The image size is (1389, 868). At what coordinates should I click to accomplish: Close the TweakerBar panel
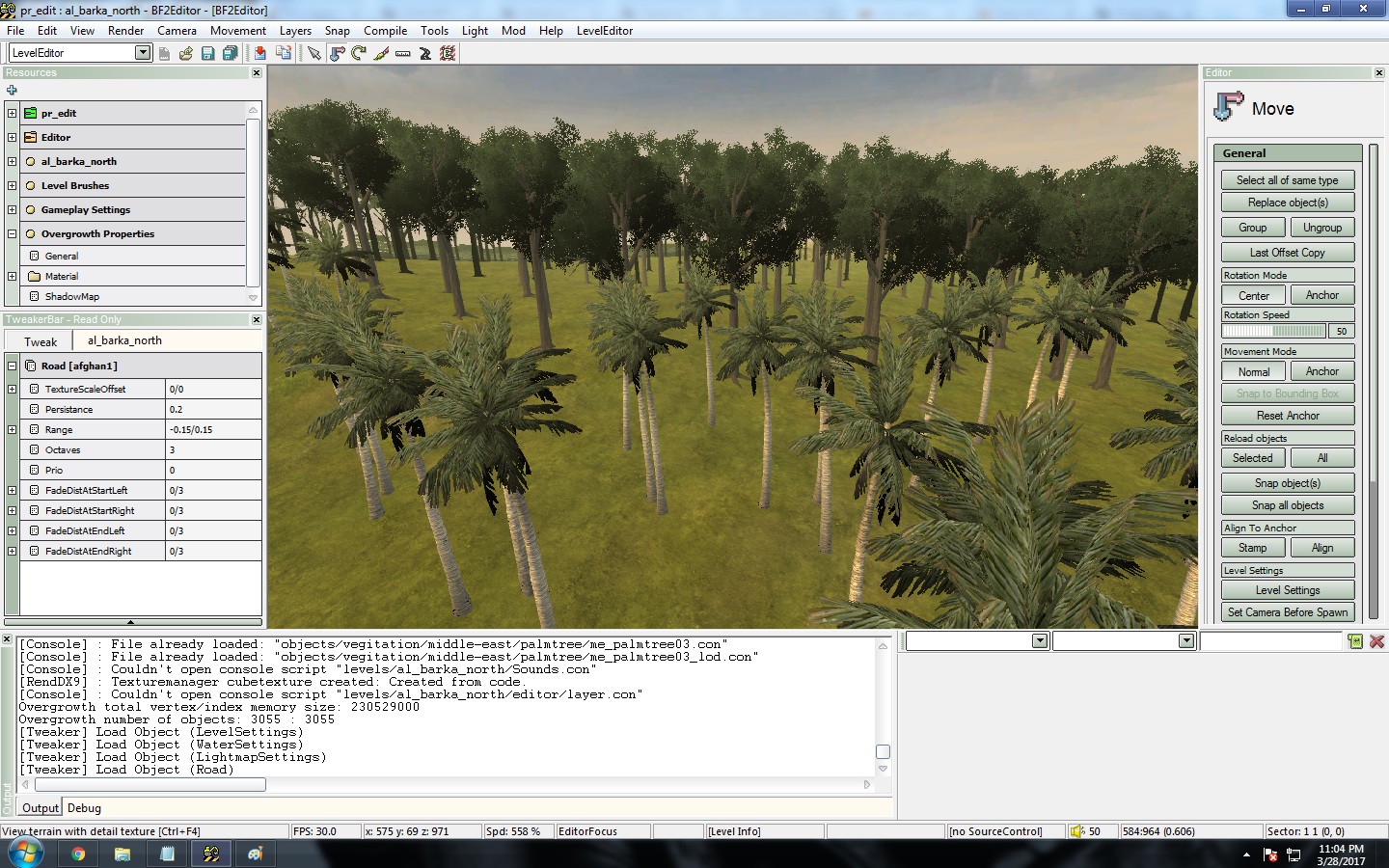click(257, 320)
